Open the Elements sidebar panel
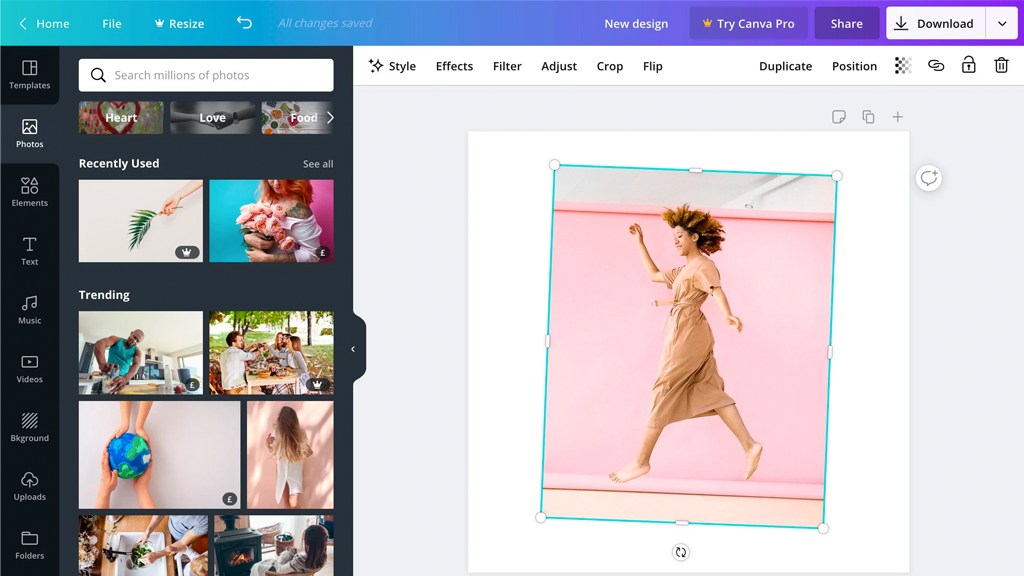 pos(29,192)
